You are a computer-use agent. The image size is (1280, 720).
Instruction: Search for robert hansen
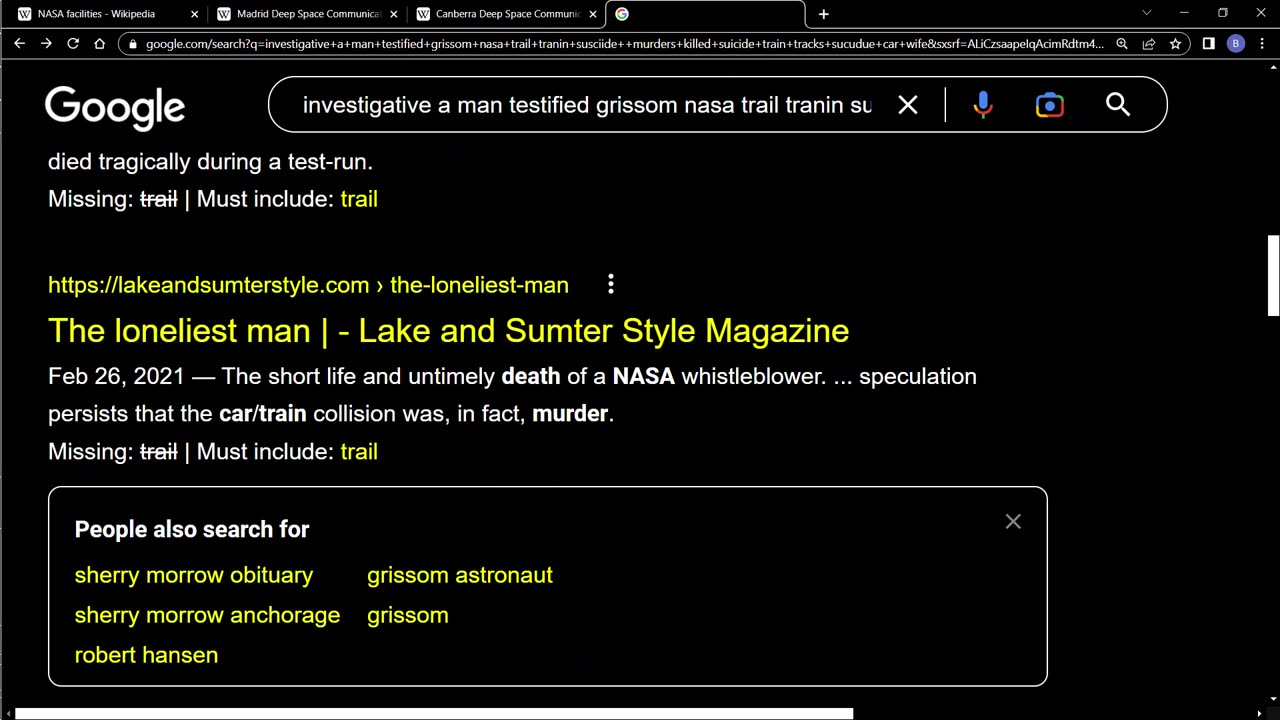(x=146, y=655)
